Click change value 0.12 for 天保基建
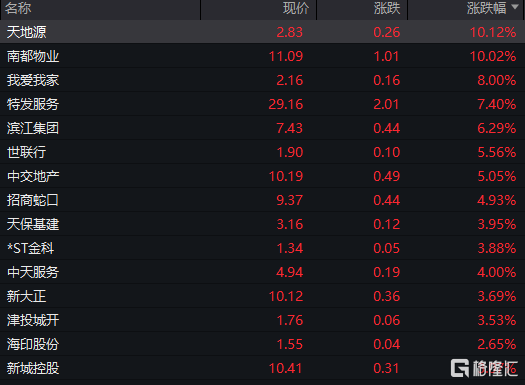The height and width of the screenshot is (385, 525). pos(387,224)
